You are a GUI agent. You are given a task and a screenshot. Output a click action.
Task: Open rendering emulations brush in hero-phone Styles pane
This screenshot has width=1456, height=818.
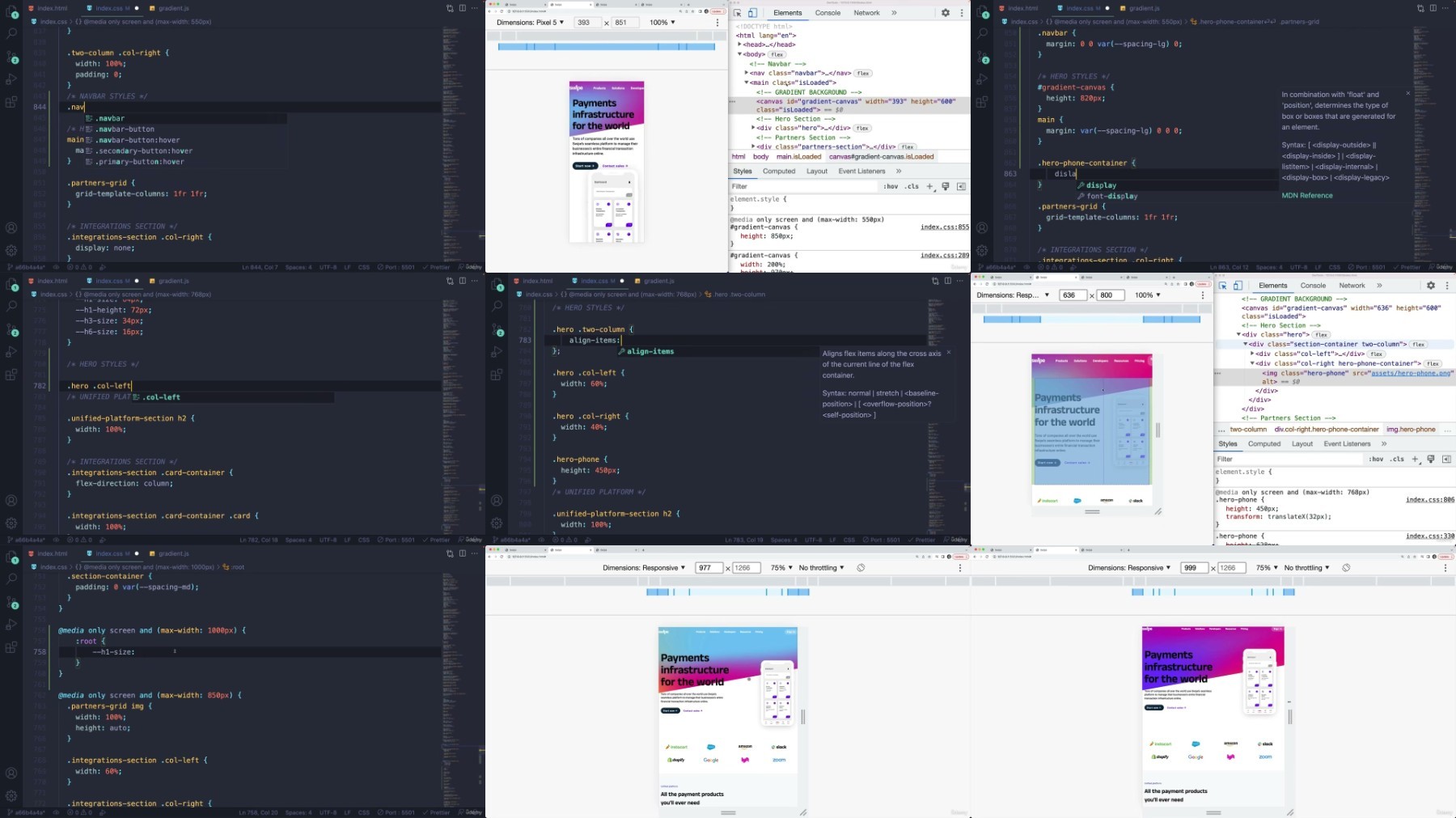(1431, 460)
